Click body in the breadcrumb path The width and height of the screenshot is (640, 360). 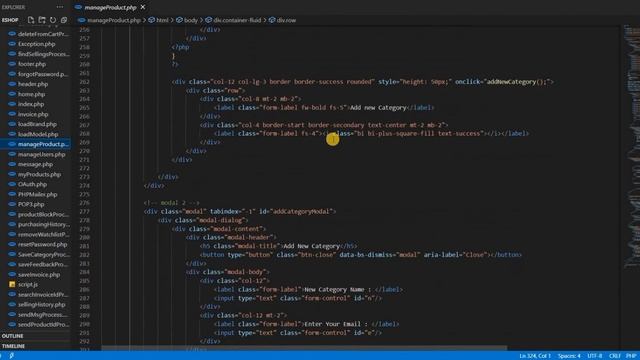(191, 20)
